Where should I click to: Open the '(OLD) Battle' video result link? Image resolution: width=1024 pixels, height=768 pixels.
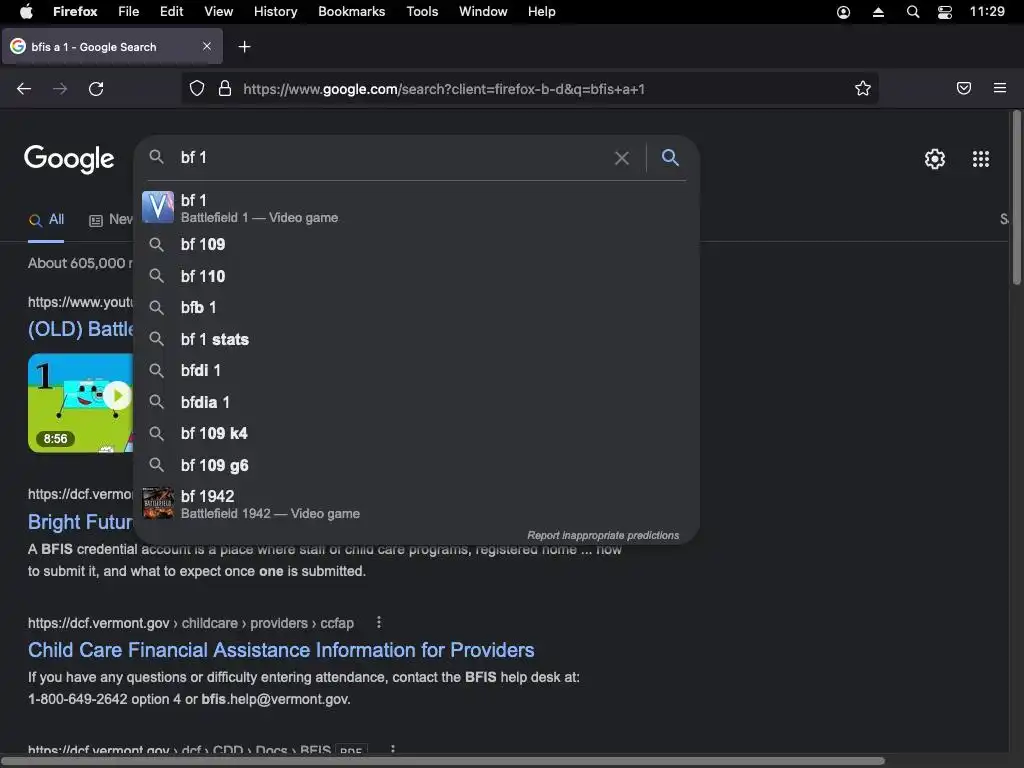pos(80,328)
